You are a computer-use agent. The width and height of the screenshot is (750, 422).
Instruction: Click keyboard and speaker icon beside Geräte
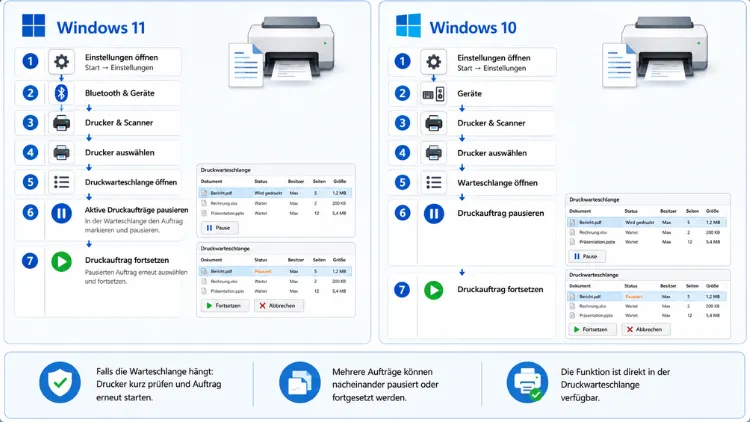pos(433,94)
